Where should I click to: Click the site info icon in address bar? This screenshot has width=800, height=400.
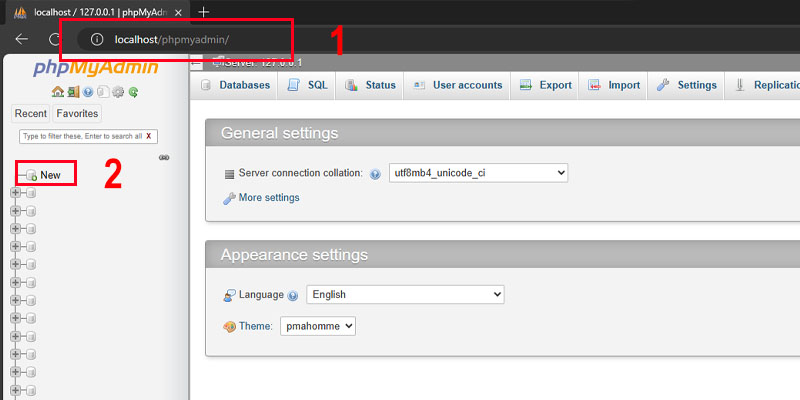coord(97,39)
